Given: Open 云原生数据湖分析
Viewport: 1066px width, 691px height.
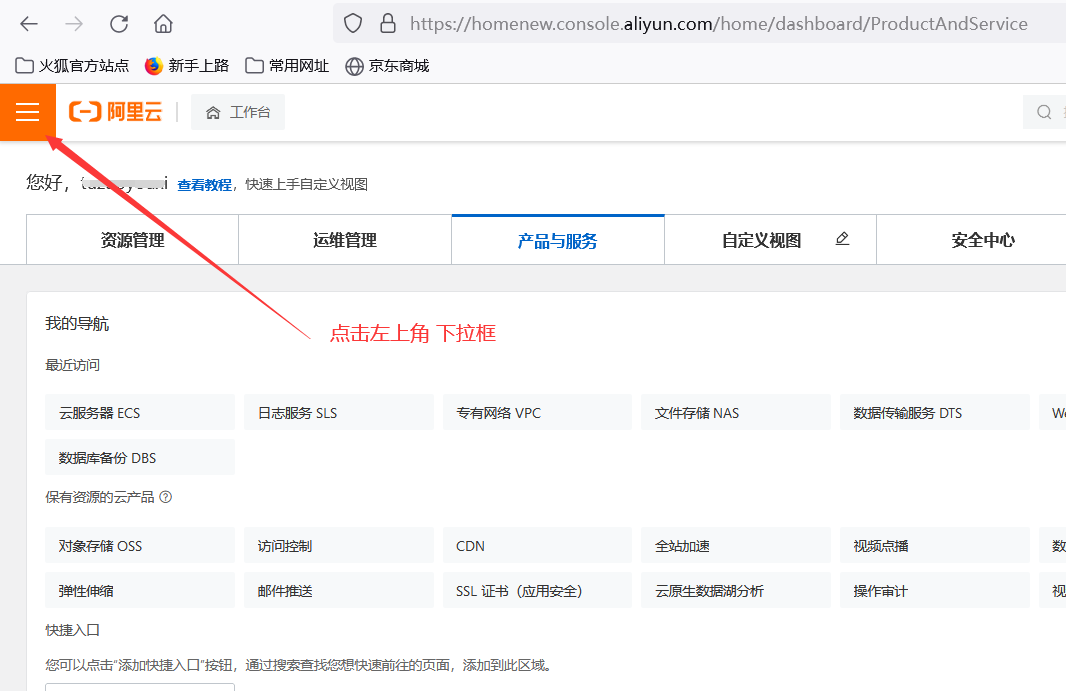Looking at the screenshot, I should coord(736,590).
